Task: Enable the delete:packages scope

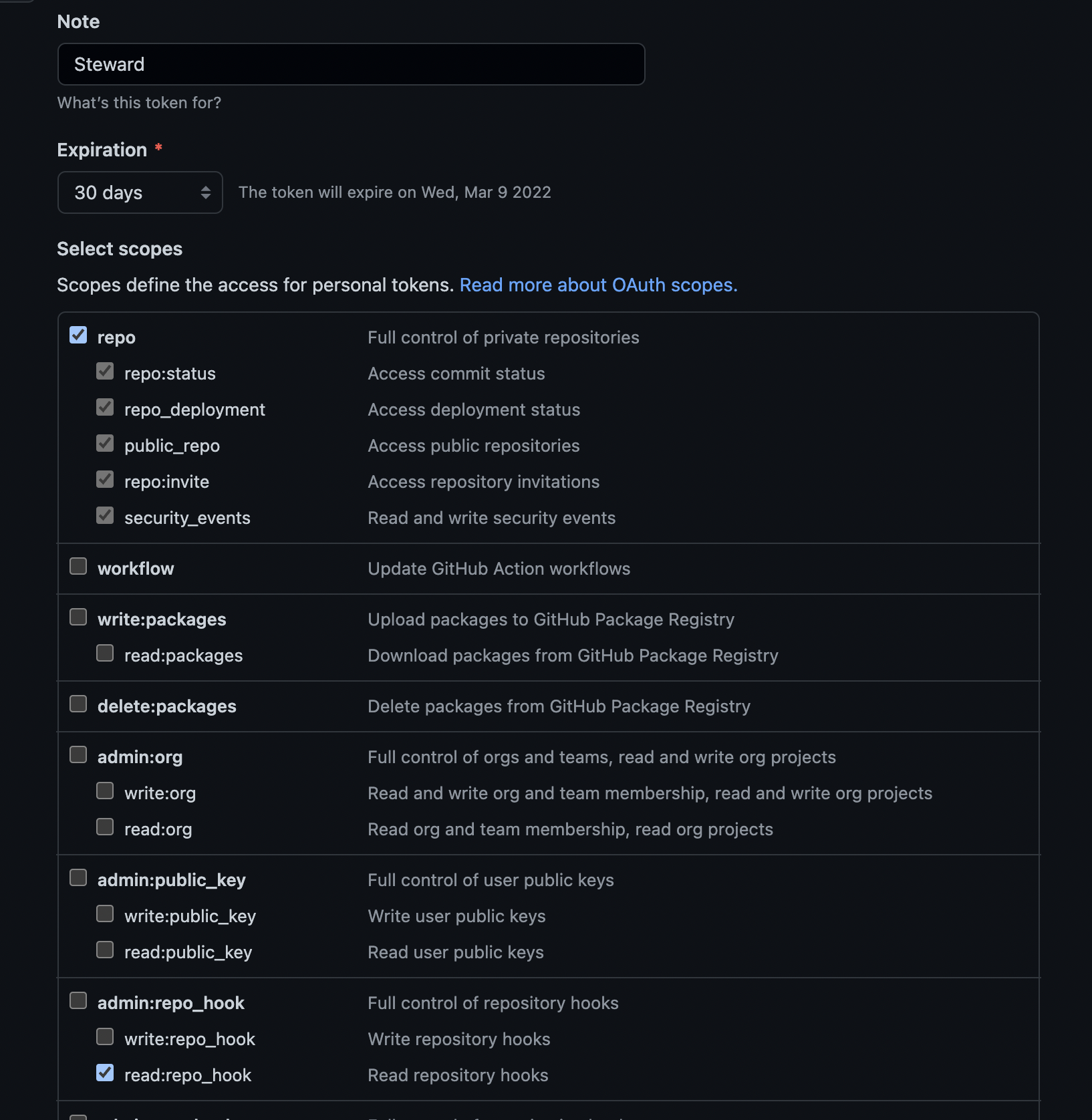Action: point(78,704)
